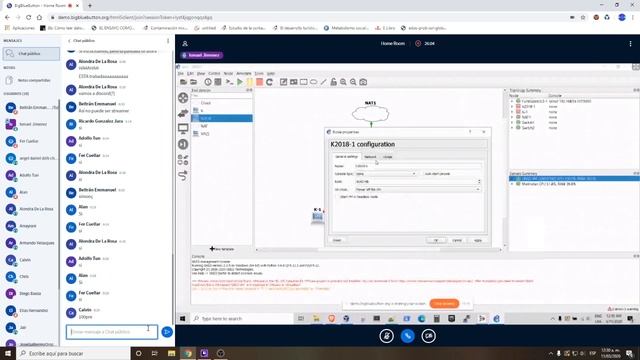Click the chat message input field
The image size is (640, 360).
click(111, 332)
